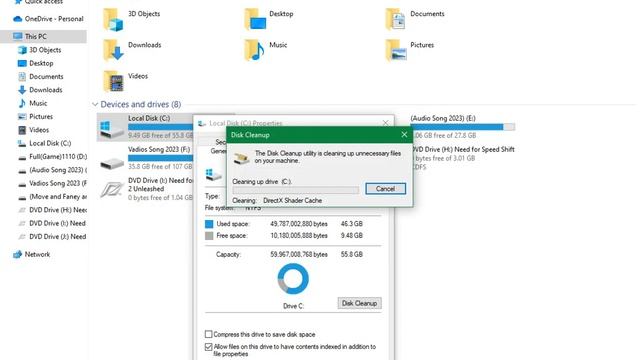Screen dimensions: 640x360
Task: Select Full(Game)1110 (D:) in sidebar
Action: [53, 157]
